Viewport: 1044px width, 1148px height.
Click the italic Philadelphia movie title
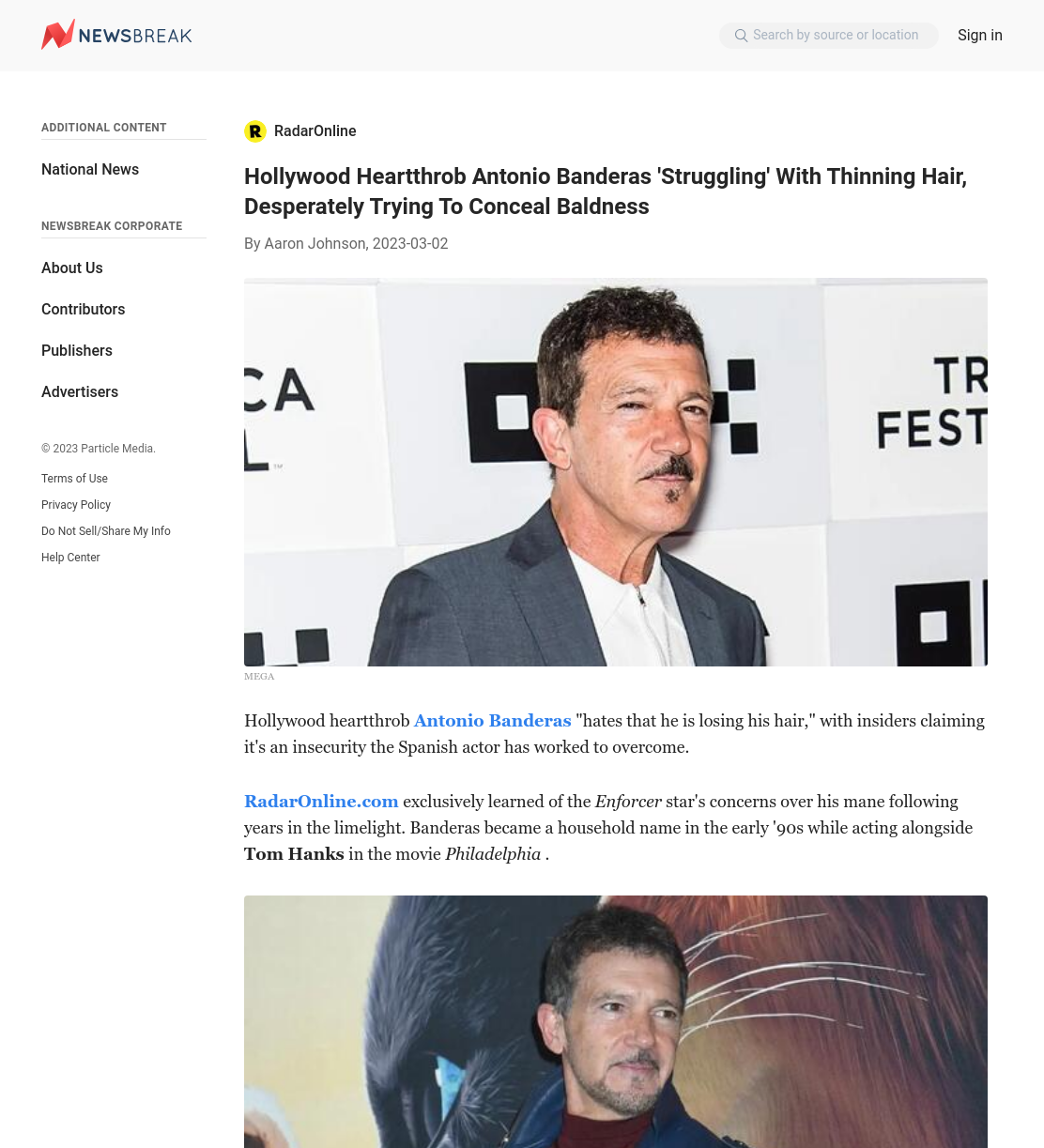point(493,854)
